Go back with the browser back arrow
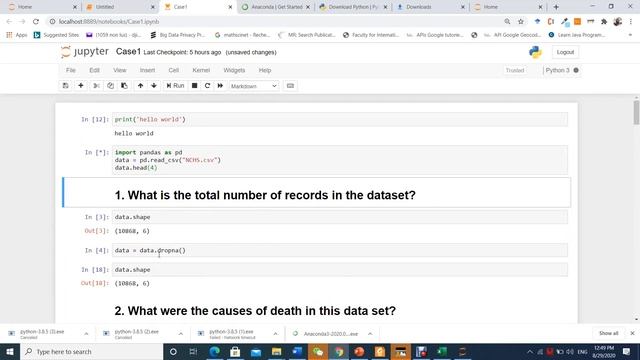 coord(9,22)
